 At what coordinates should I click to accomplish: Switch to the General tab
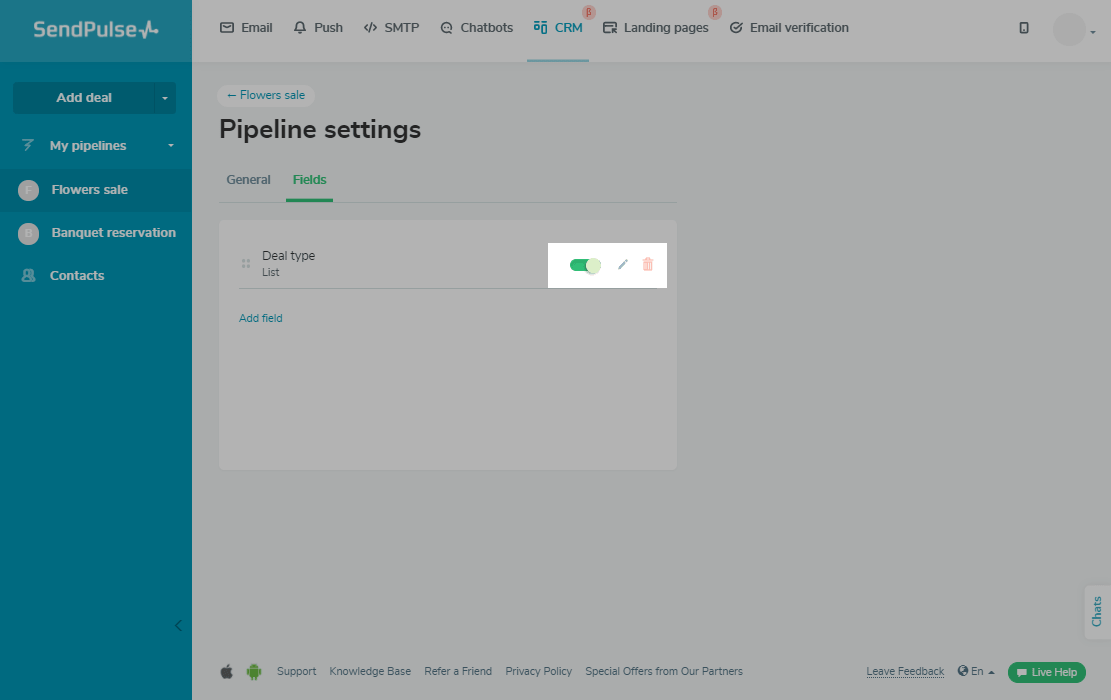[x=248, y=180]
